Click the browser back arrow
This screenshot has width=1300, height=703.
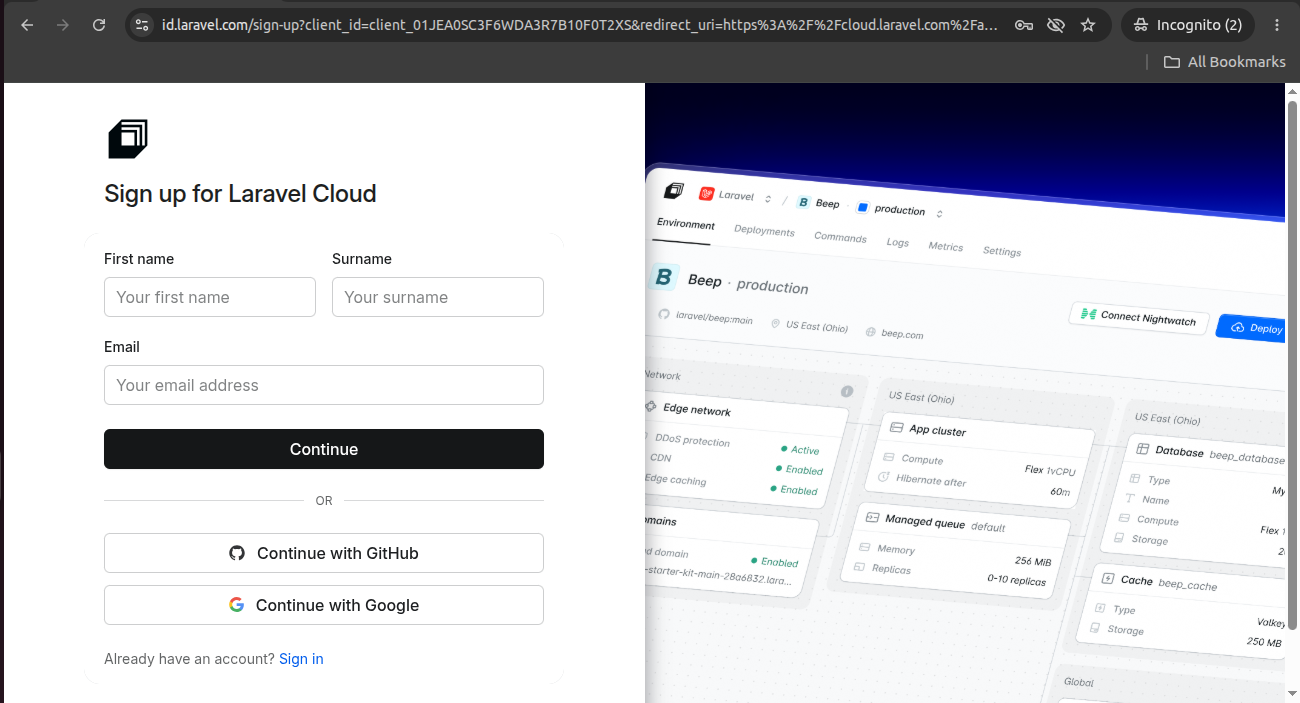[x=27, y=25]
